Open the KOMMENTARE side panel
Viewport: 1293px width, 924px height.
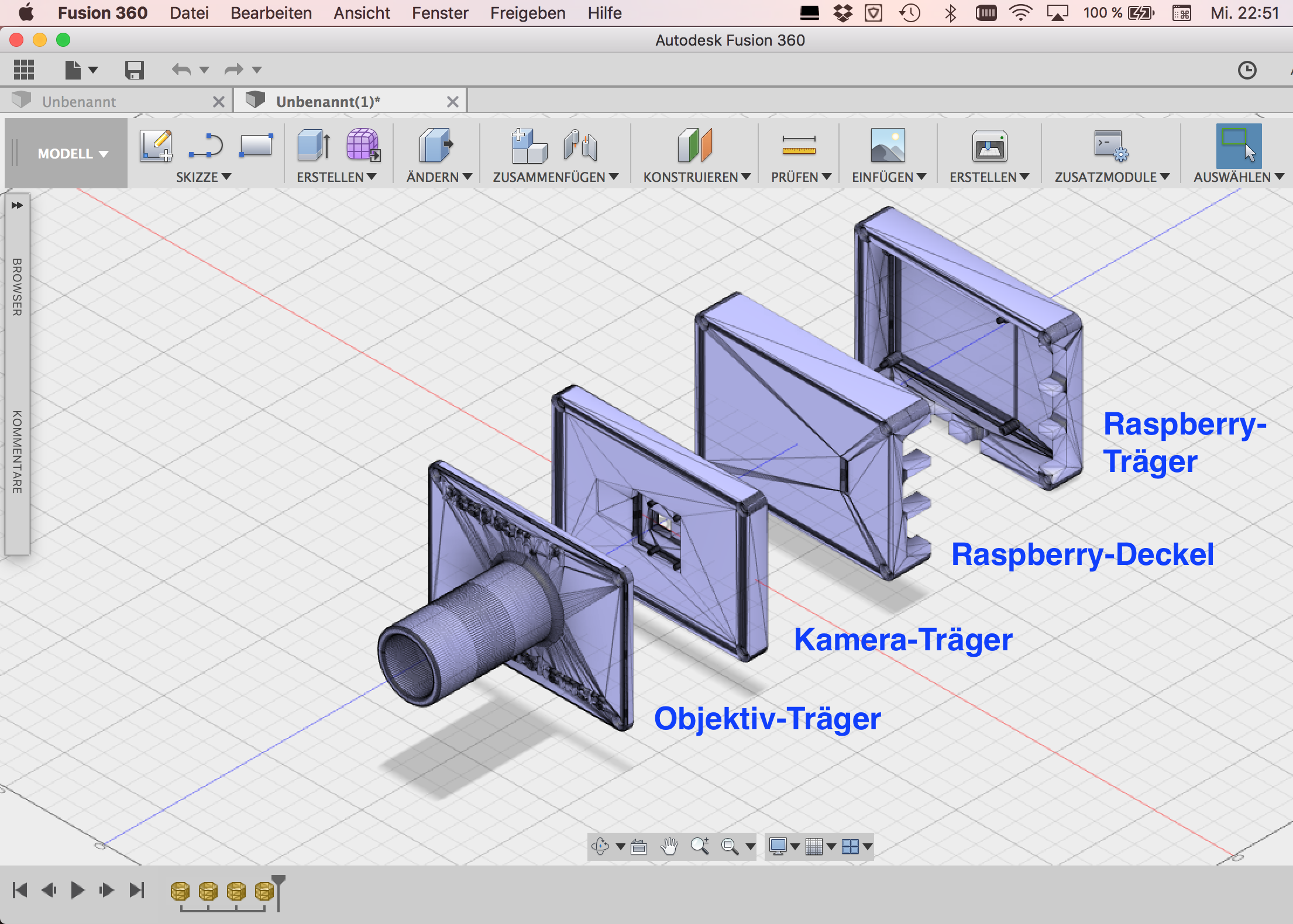coord(18,452)
